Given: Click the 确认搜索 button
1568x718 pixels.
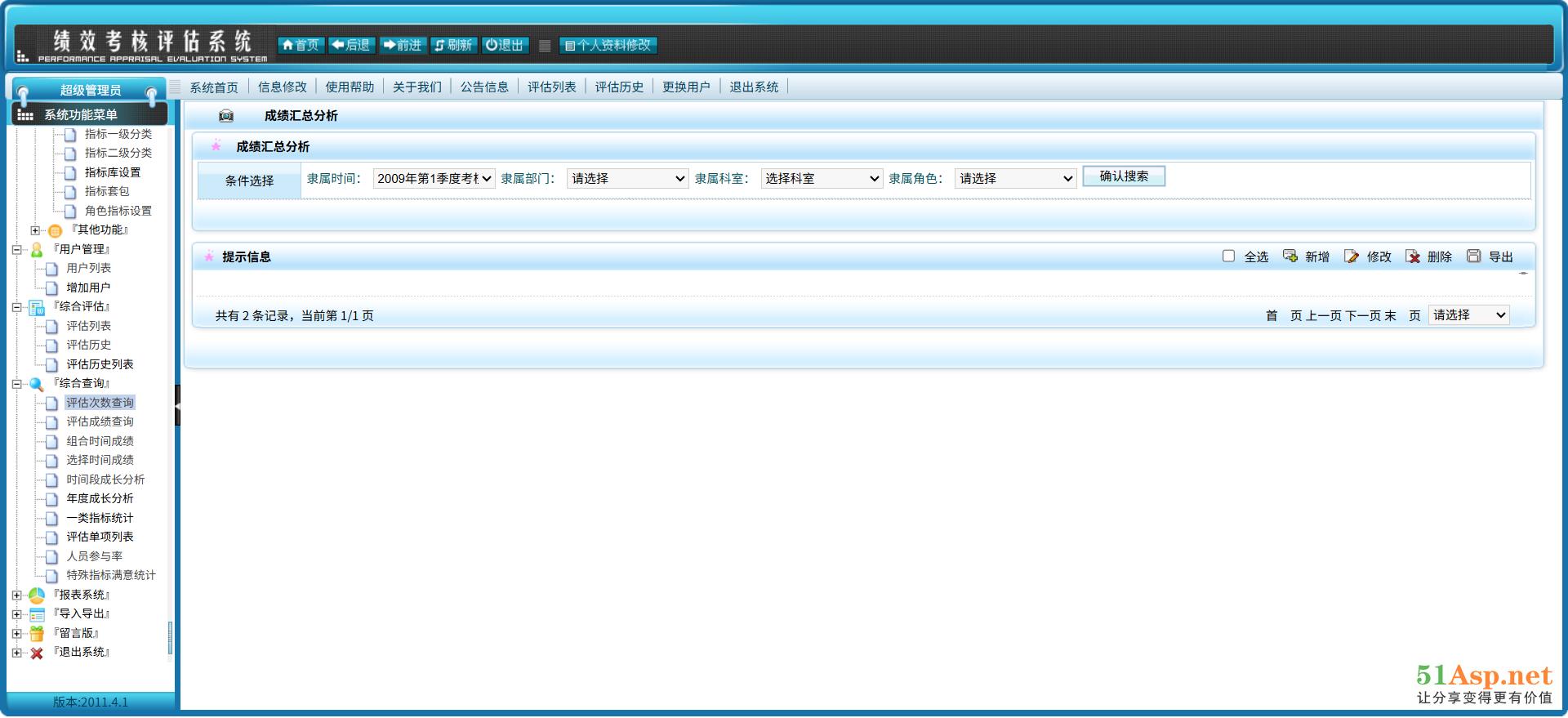Looking at the screenshot, I should click(x=1124, y=176).
